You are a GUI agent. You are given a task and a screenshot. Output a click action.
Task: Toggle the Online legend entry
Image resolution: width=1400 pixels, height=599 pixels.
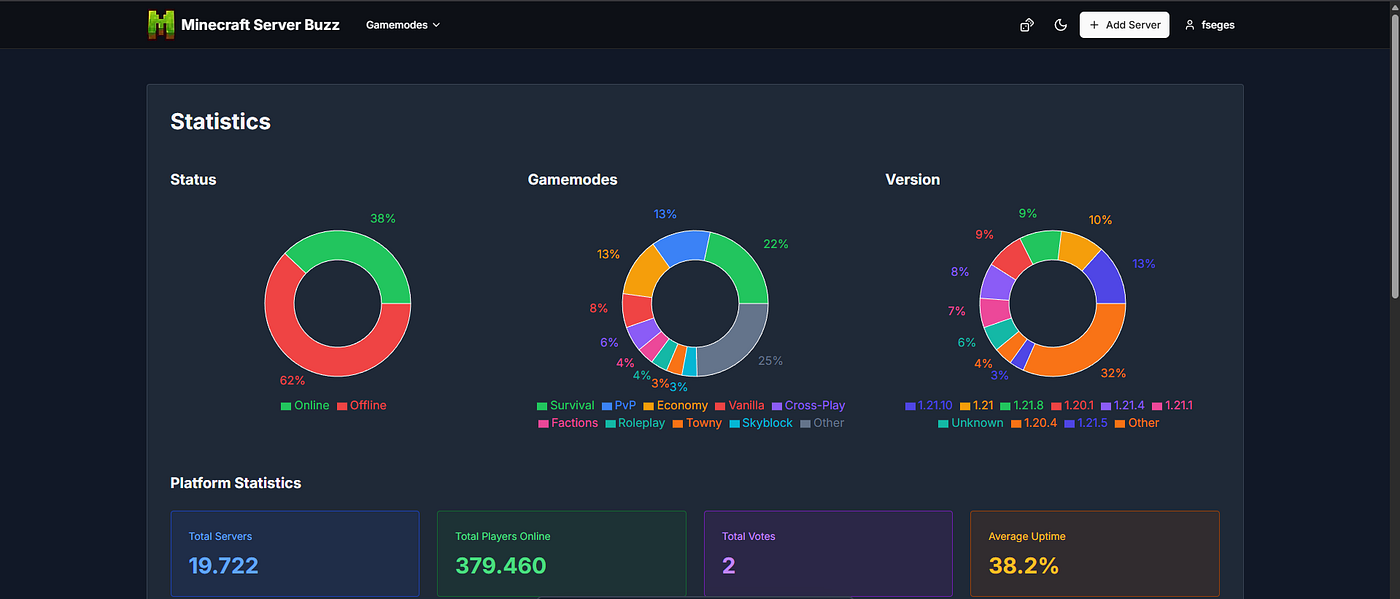coord(305,405)
